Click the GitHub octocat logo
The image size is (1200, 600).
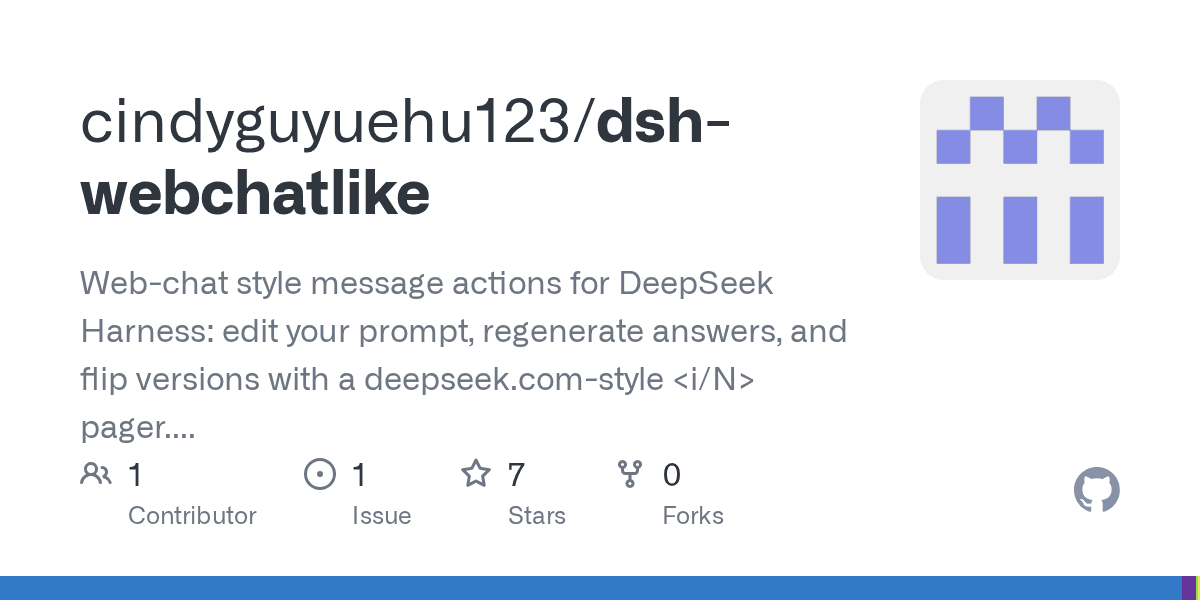coord(1096,490)
